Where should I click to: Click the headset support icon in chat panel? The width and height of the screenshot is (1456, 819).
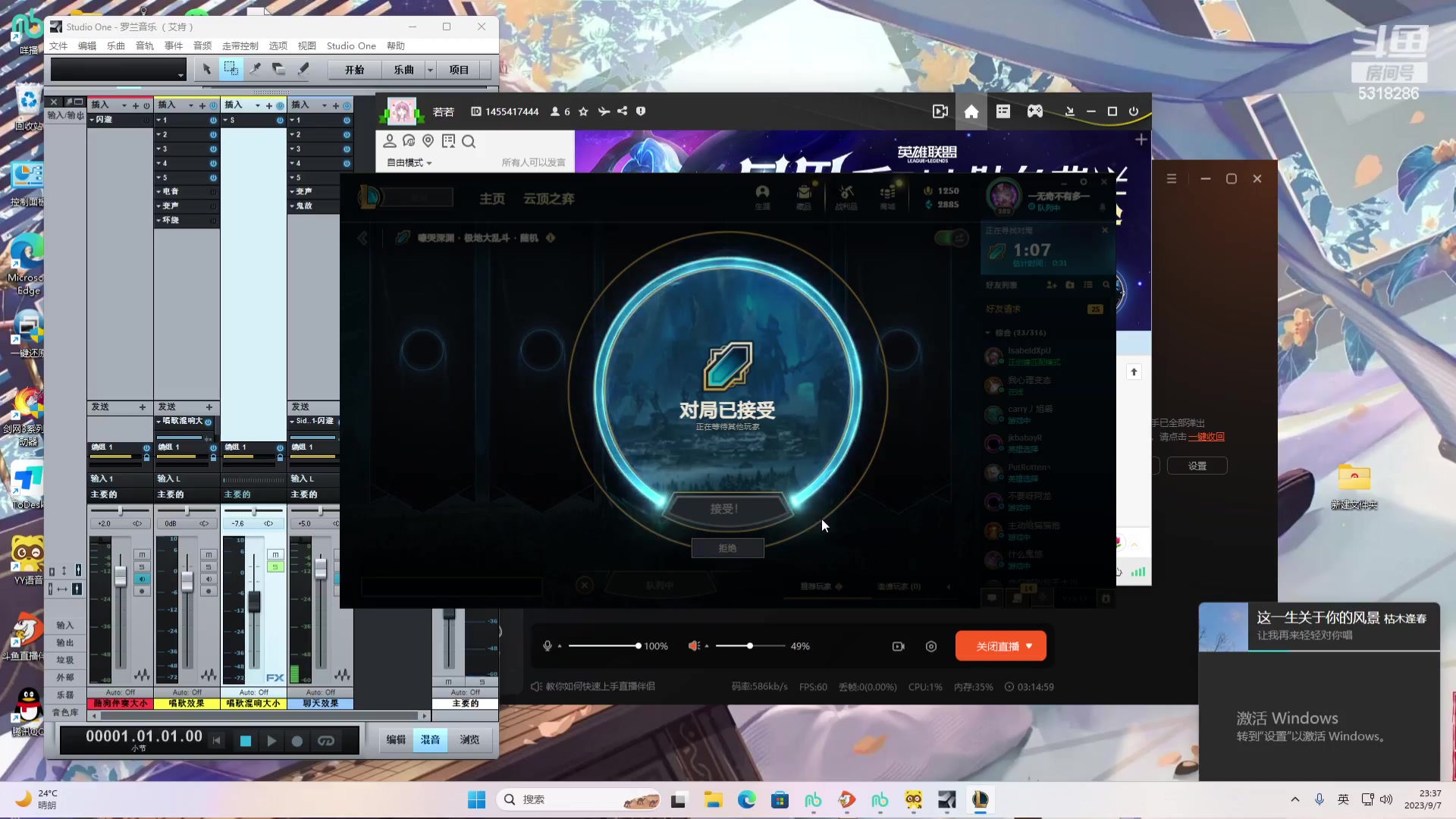click(x=409, y=141)
